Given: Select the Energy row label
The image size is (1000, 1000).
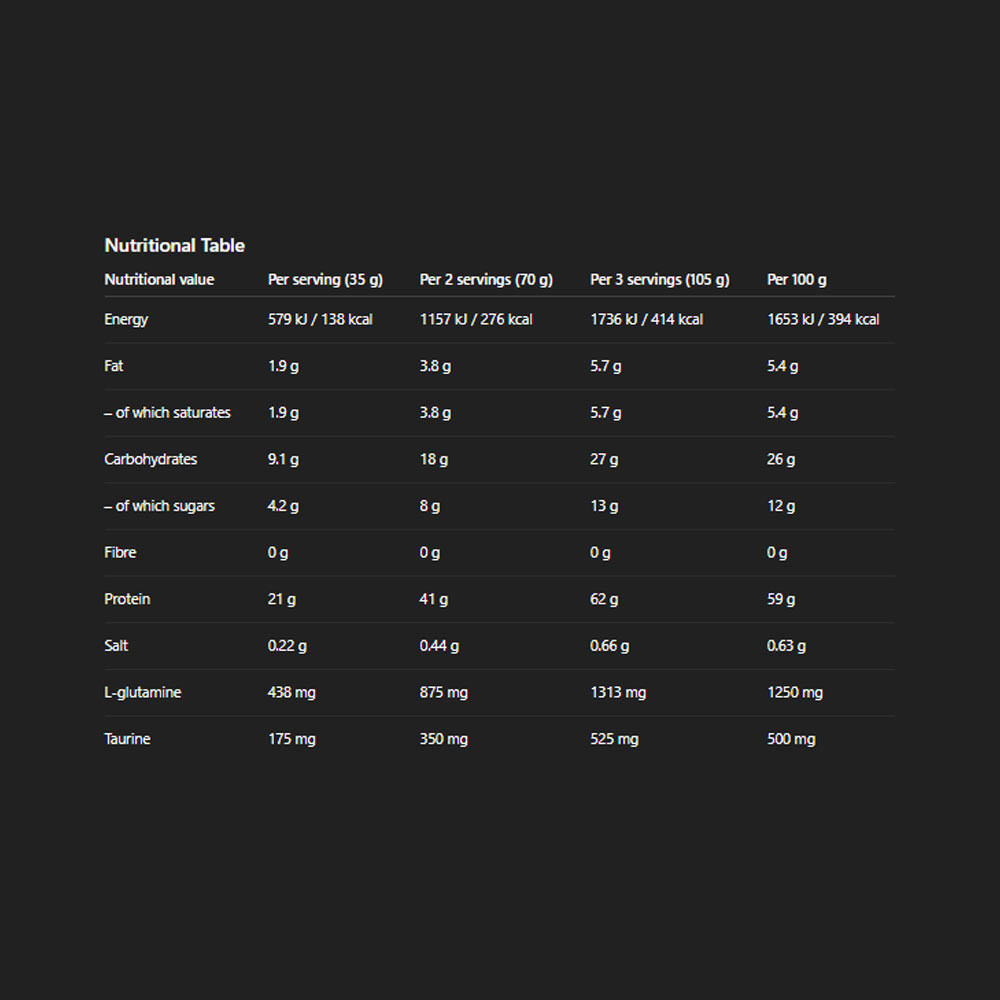Looking at the screenshot, I should click(126, 319).
